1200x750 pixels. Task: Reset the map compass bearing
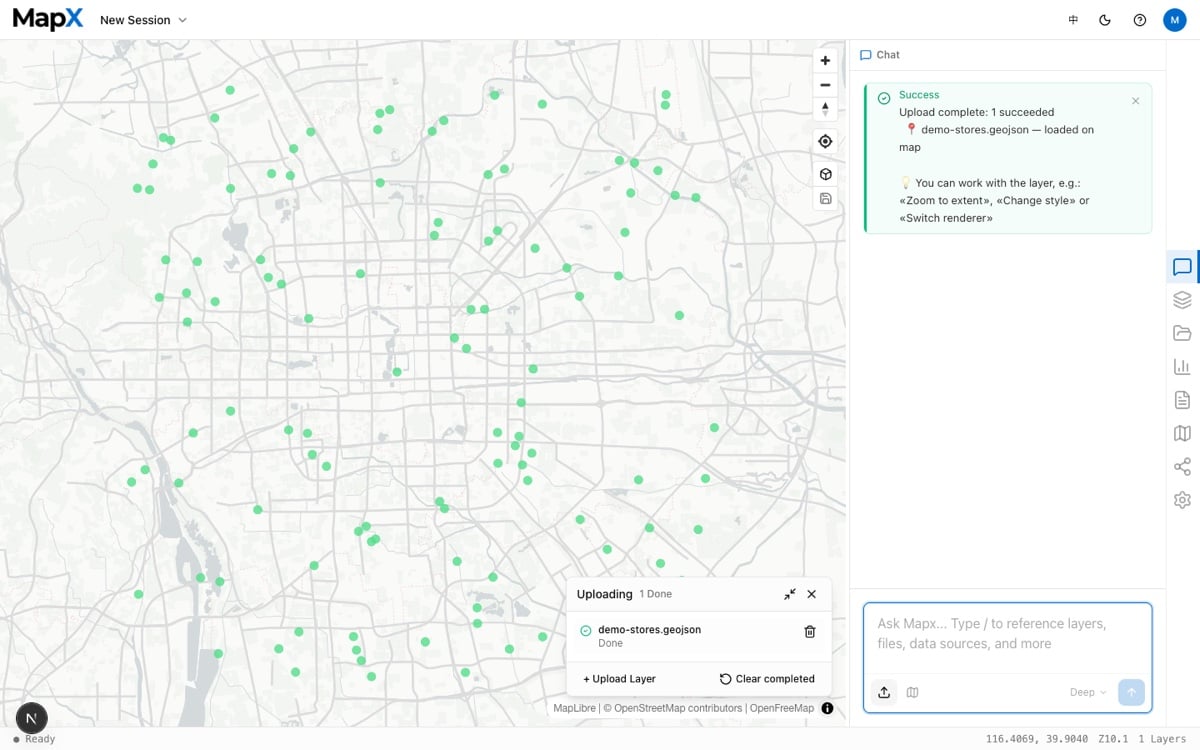point(825,109)
